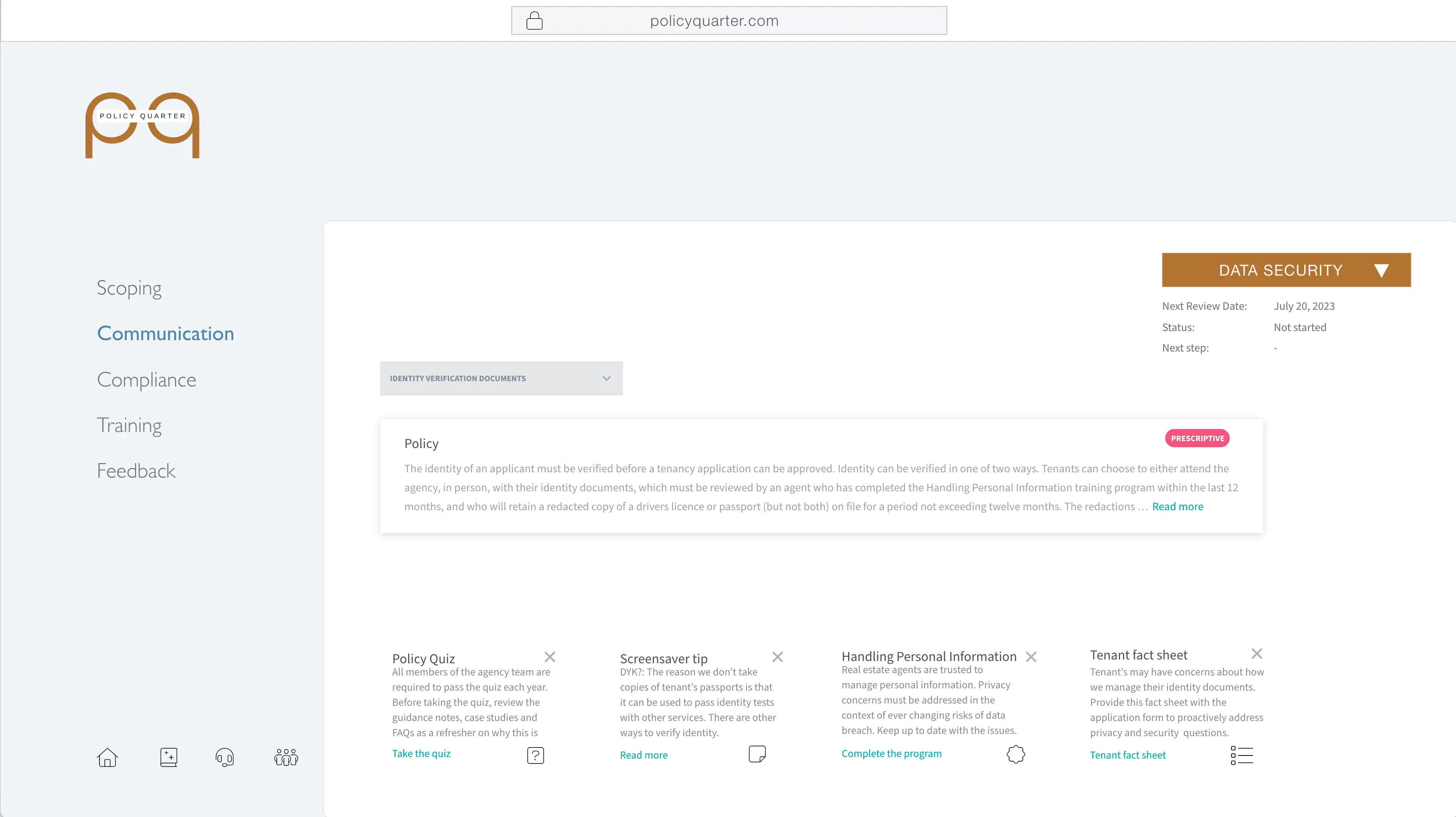Click the Tenant fact sheet card title

pos(1138,655)
